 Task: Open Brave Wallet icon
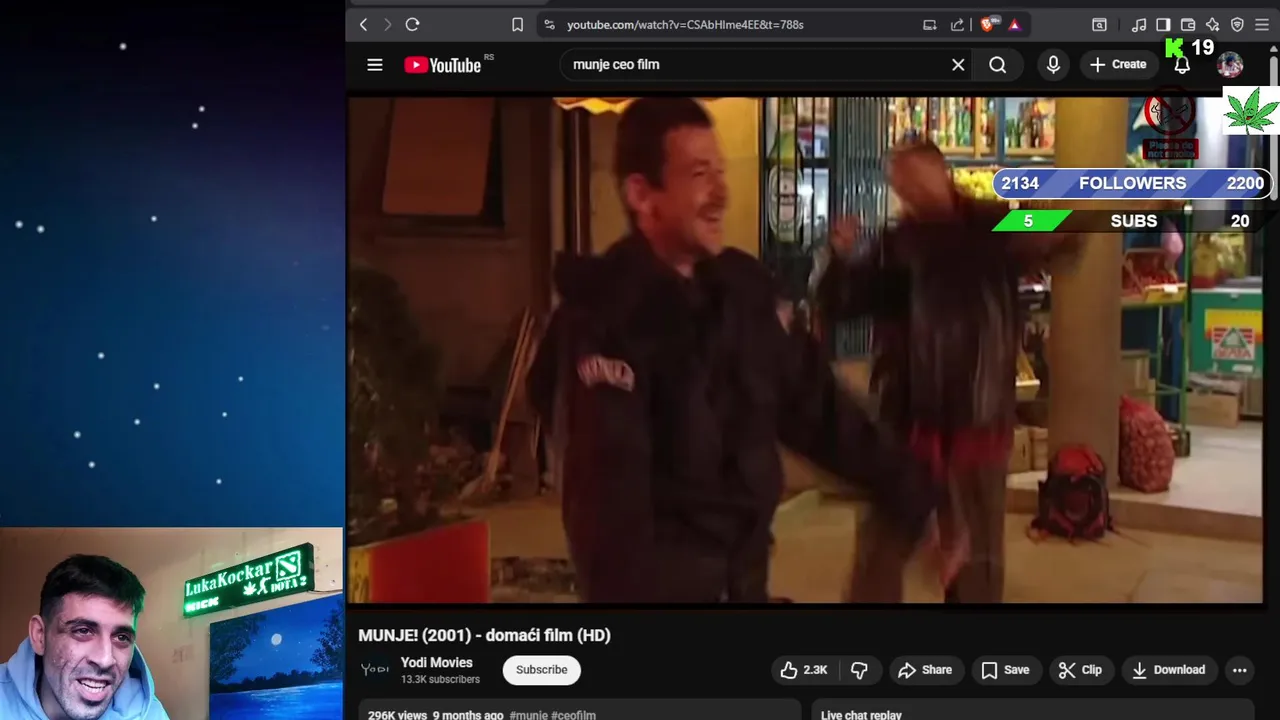[x=1188, y=25]
